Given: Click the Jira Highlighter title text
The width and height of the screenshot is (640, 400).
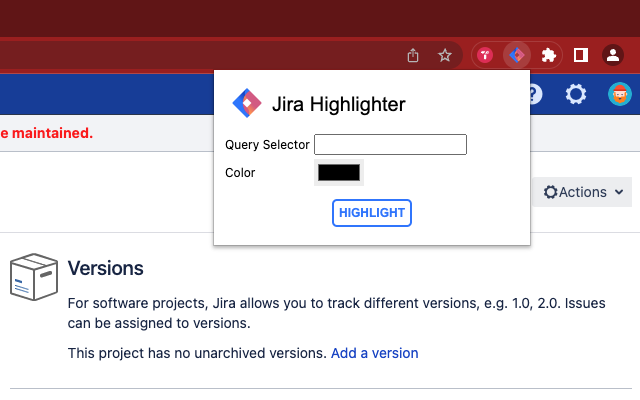Looking at the screenshot, I should coord(339,104).
